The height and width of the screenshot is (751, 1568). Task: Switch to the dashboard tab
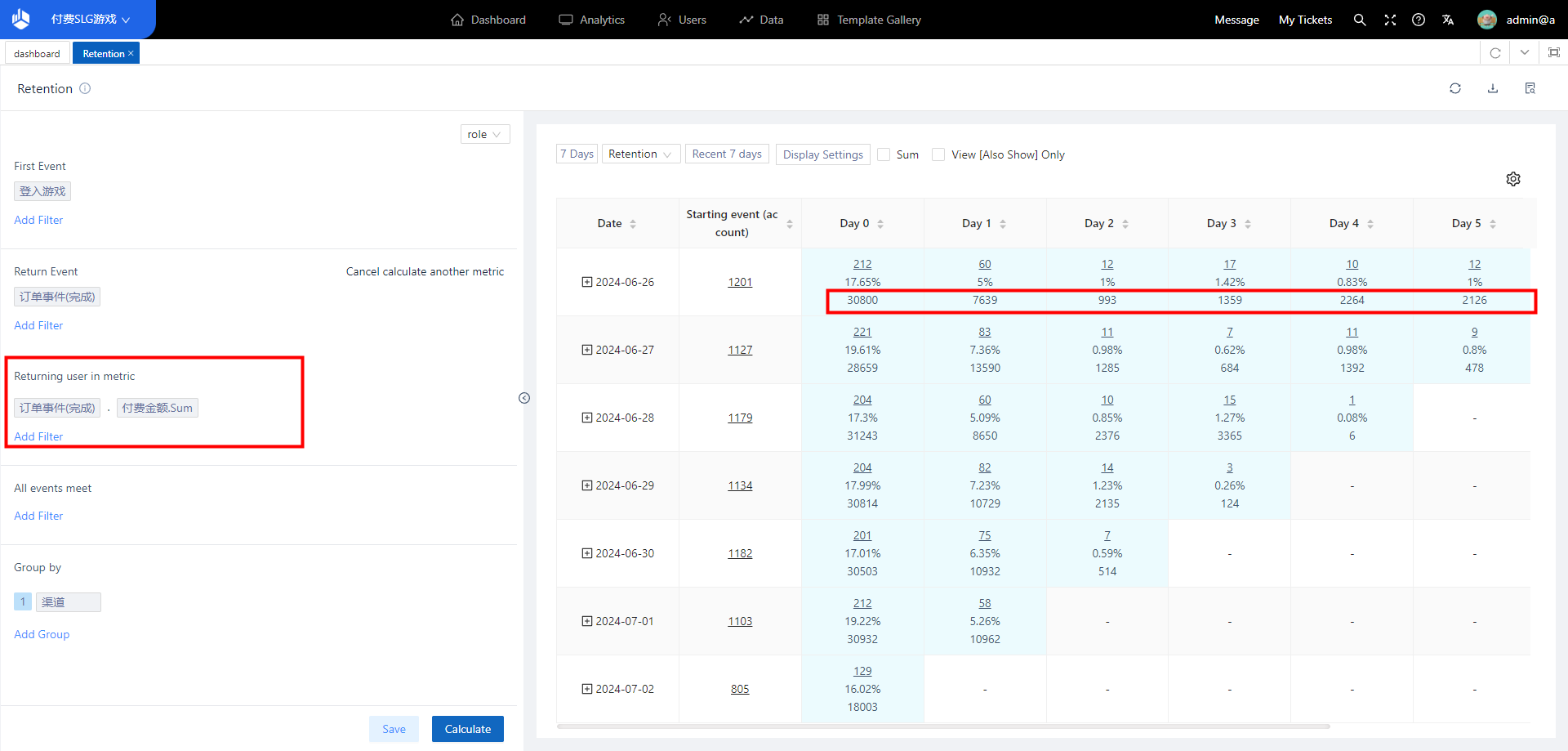point(37,53)
